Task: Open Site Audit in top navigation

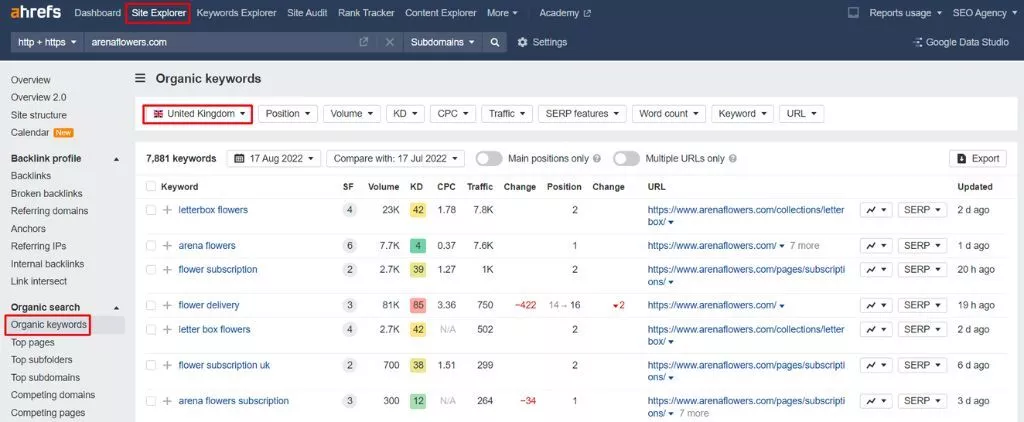Action: (x=308, y=12)
